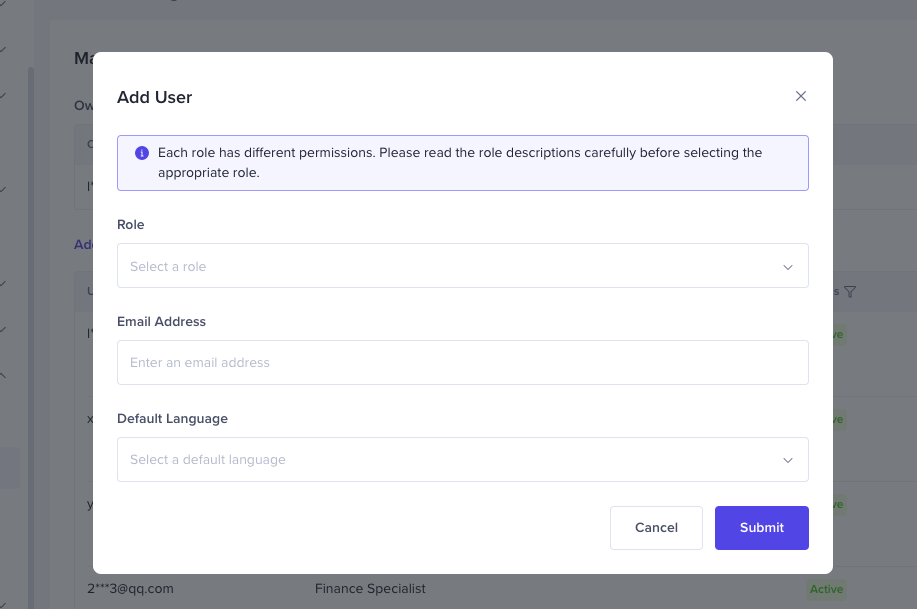The width and height of the screenshot is (917, 609).
Task: Click the Add User dialog title
Action: (154, 97)
